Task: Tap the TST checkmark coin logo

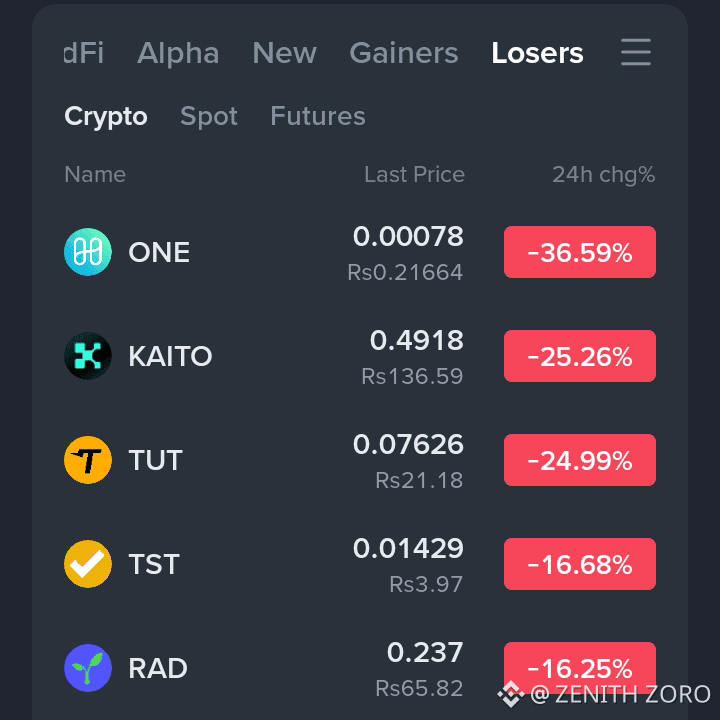Action: [x=88, y=564]
